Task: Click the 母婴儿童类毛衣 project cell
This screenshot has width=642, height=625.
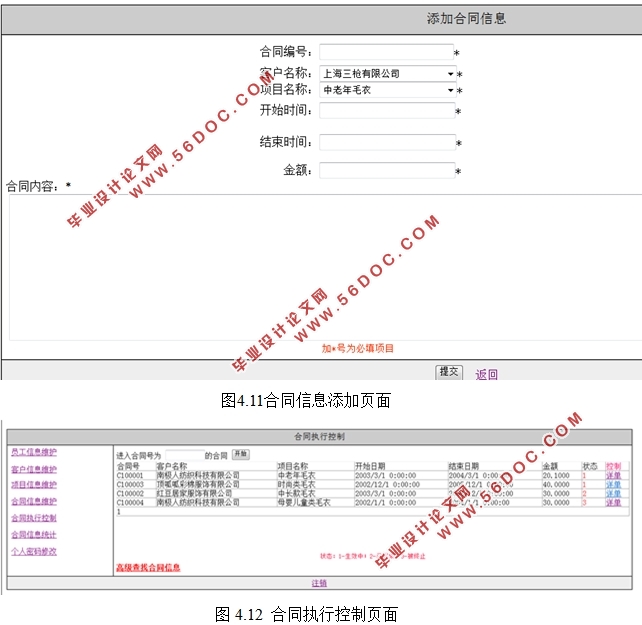Action: point(304,503)
